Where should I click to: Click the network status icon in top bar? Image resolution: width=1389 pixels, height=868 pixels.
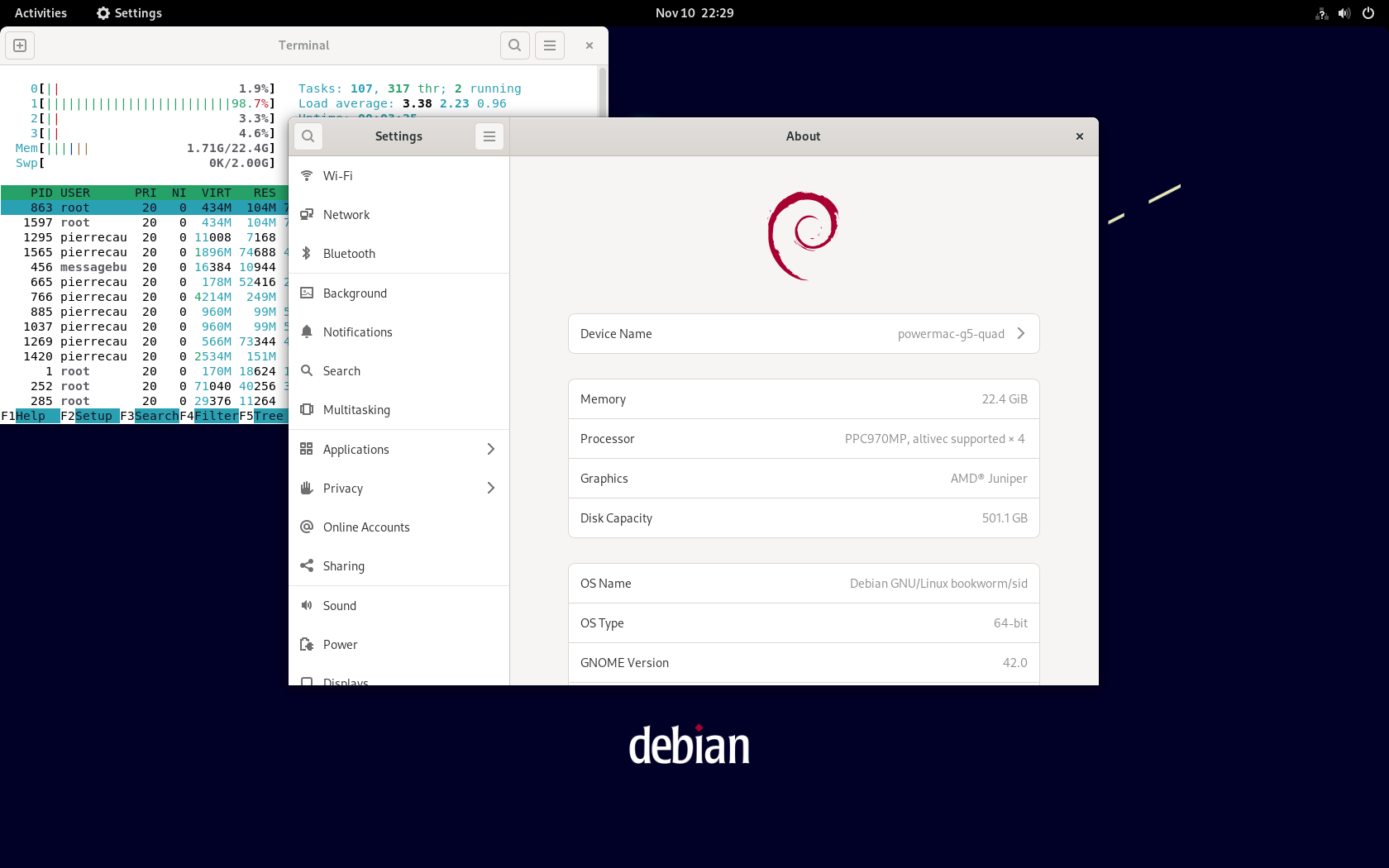(x=1321, y=13)
